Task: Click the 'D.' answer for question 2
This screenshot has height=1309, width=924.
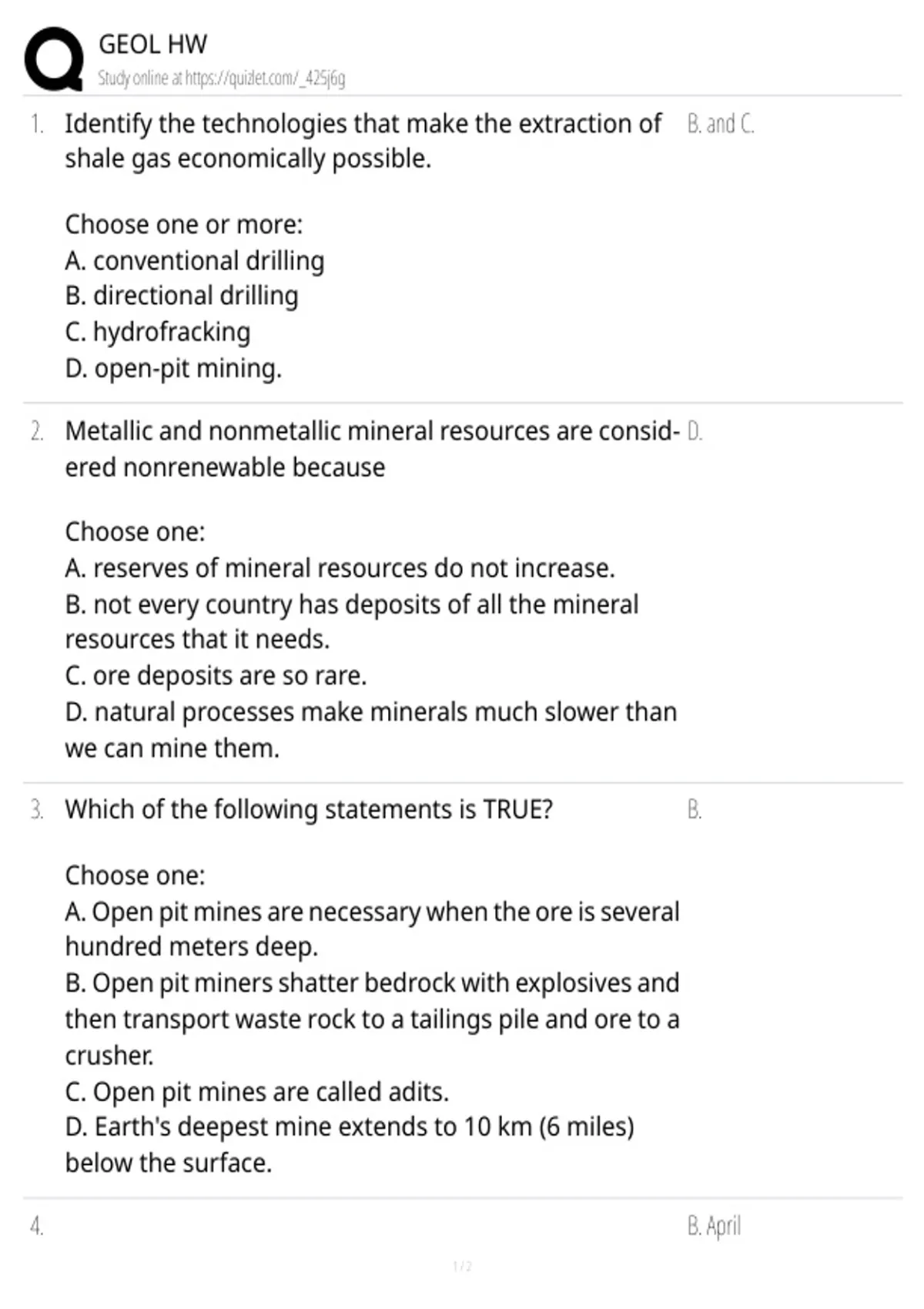Action: coord(695,431)
